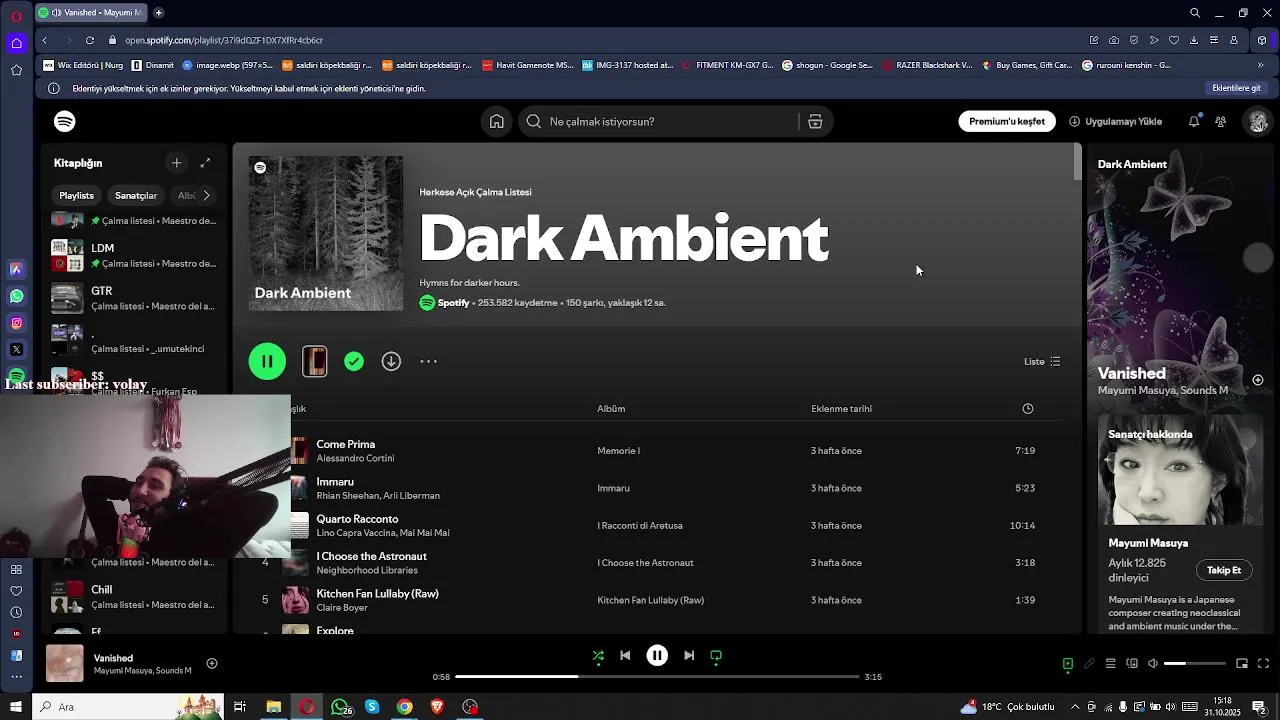1280x720 pixels.
Task: Follow Mayumi Masuya with Takip Et
Action: (x=1223, y=570)
